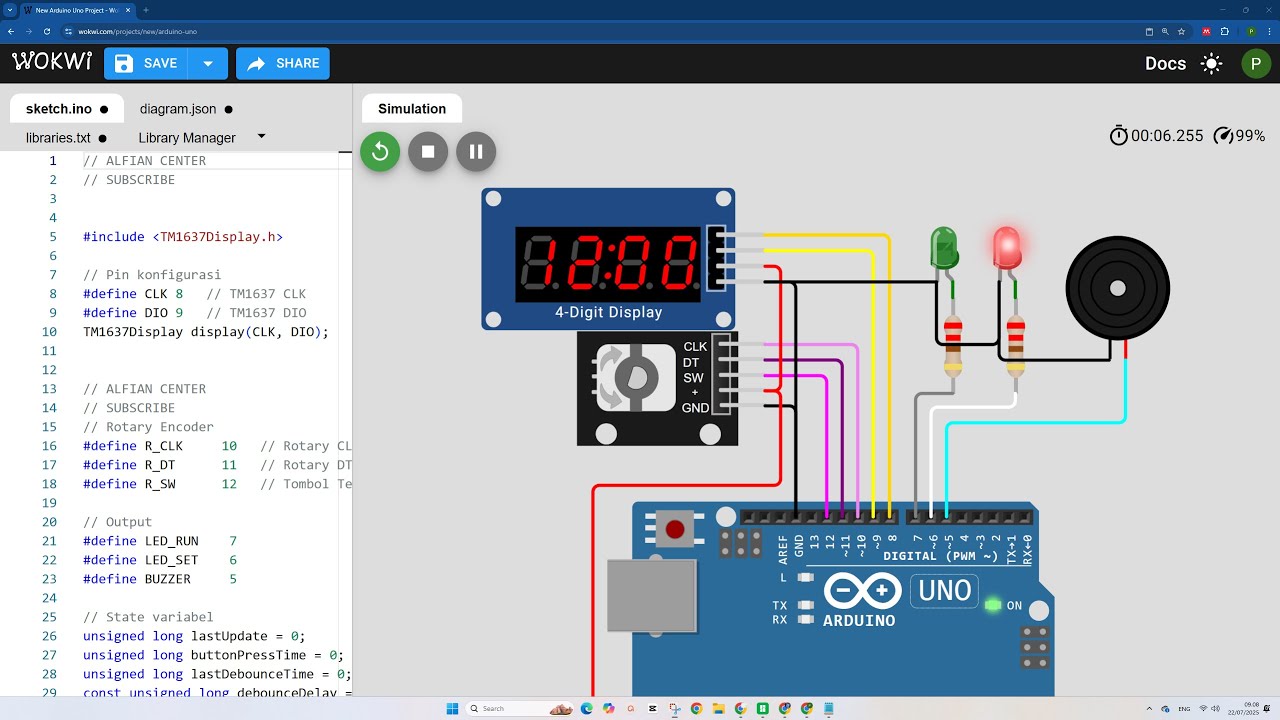Click the red LED
Image resolution: width=1280 pixels, height=720 pixels.
tap(1007, 248)
